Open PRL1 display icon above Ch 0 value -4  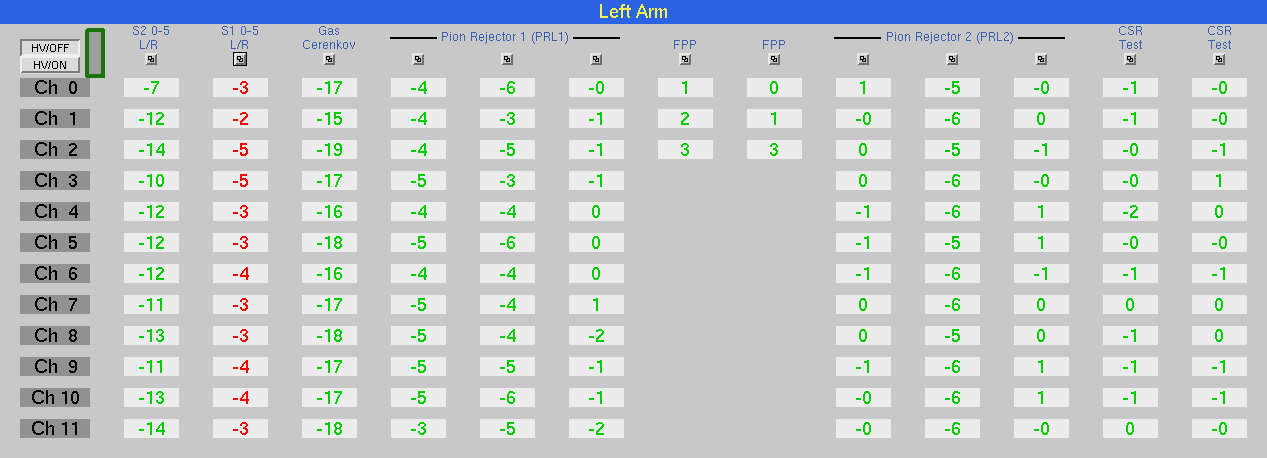coord(418,59)
